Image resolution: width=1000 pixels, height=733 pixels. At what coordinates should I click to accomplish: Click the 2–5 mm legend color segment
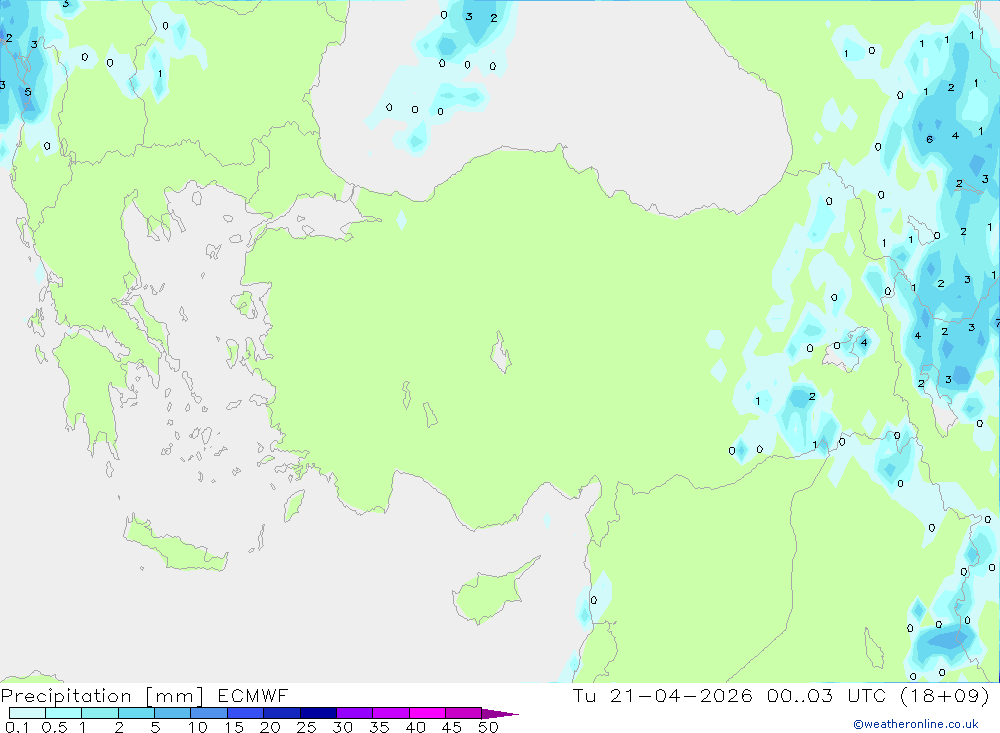(136, 713)
